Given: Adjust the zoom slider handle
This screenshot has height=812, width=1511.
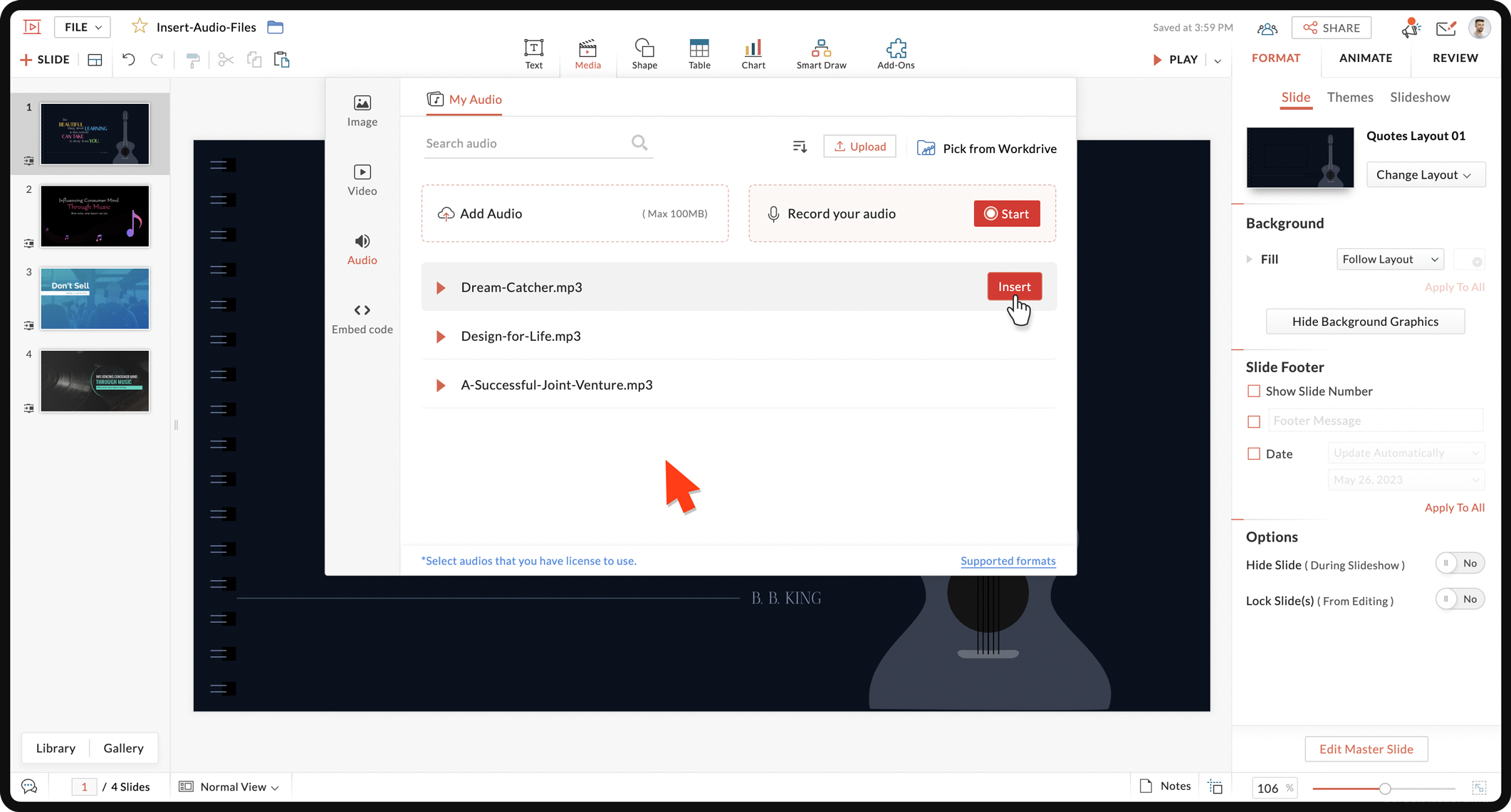Looking at the screenshot, I should click(x=1384, y=788).
